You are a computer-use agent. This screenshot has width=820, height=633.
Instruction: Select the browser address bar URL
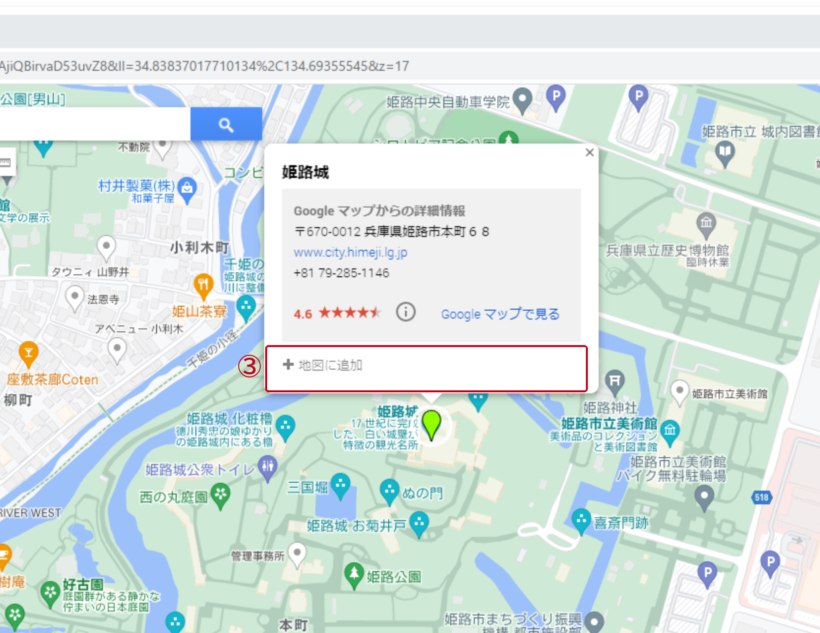pyautogui.click(x=204, y=66)
